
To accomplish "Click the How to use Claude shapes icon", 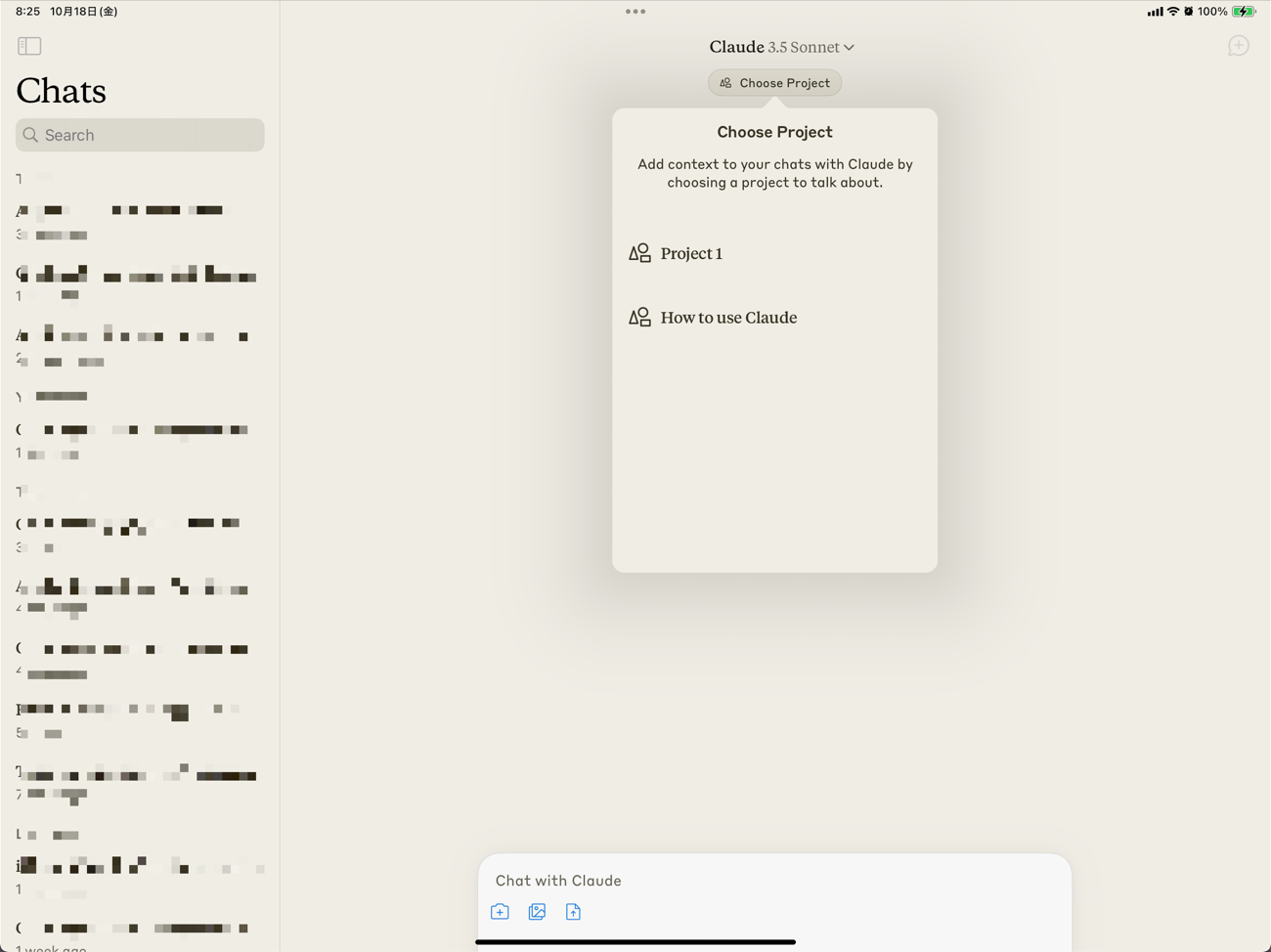I will 639,318.
